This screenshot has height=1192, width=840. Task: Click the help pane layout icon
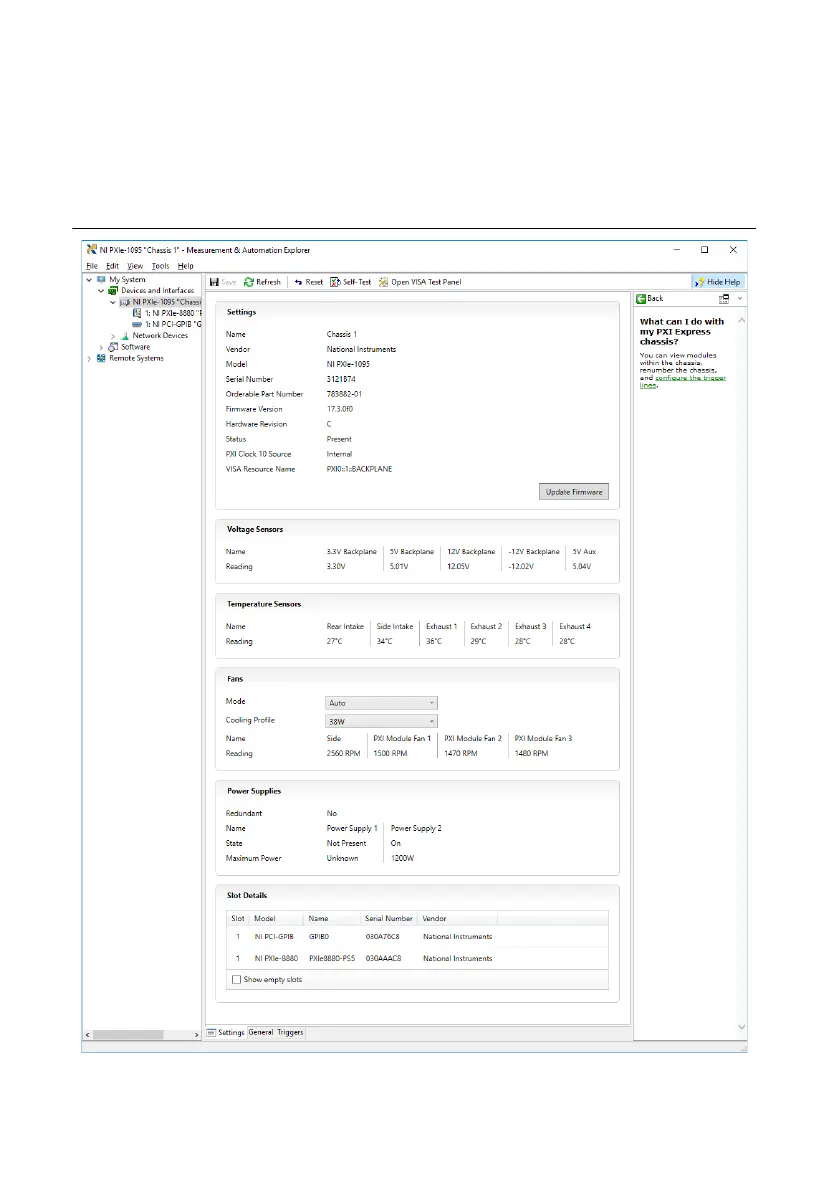724,299
